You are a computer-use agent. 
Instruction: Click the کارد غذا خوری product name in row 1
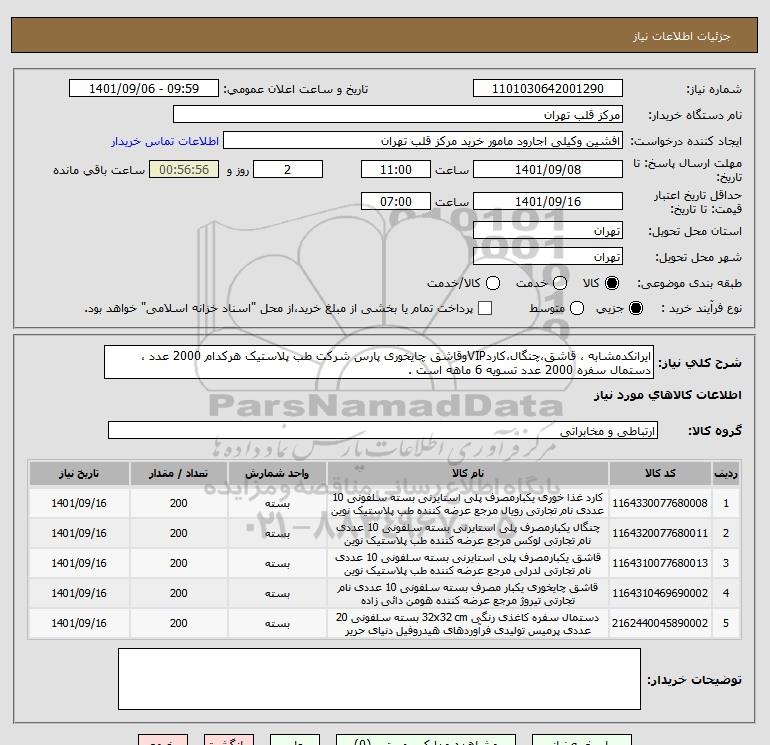point(468,504)
